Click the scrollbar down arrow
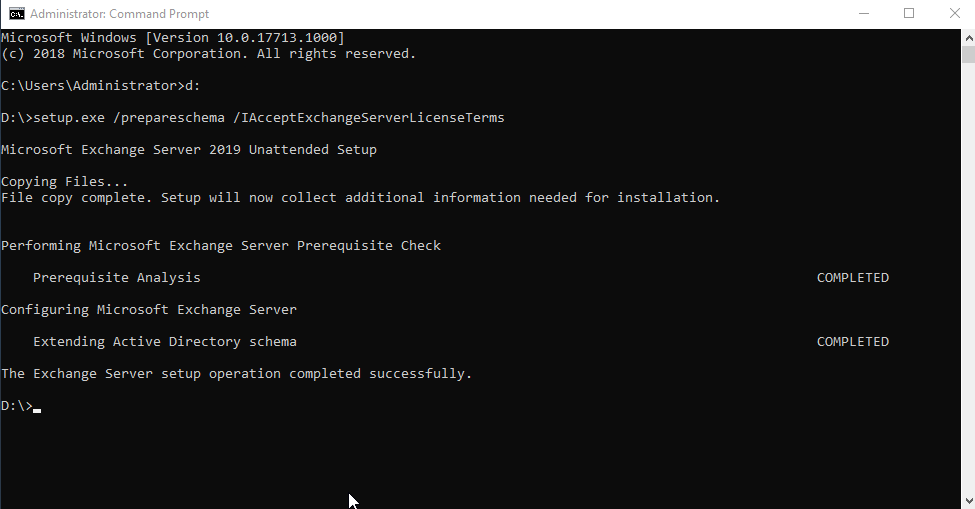This screenshot has height=509, width=975. [x=968, y=501]
